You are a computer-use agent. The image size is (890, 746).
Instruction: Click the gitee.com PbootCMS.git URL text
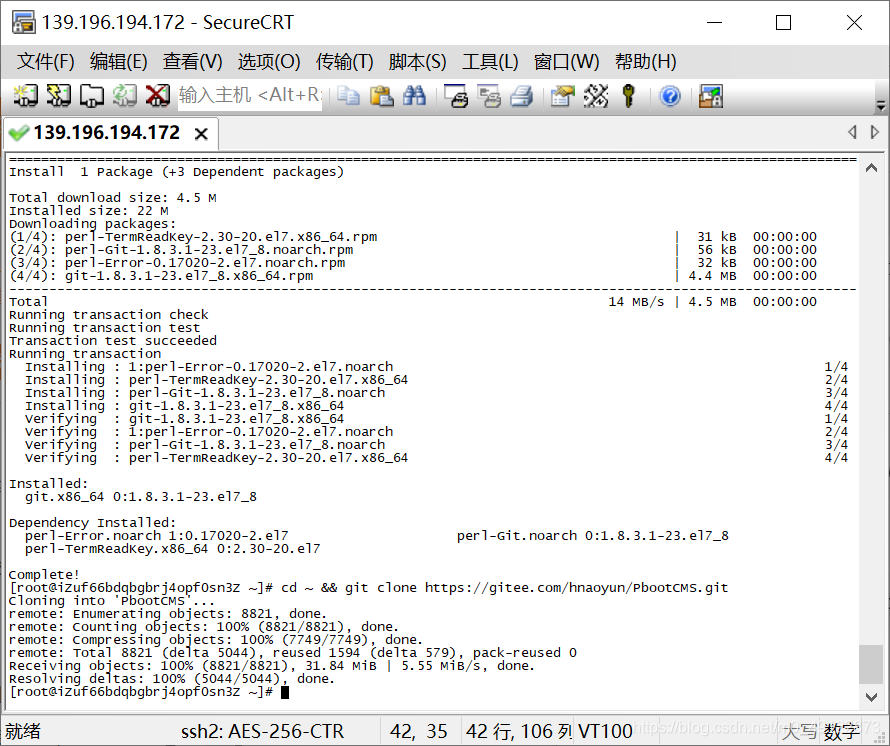tap(576, 588)
